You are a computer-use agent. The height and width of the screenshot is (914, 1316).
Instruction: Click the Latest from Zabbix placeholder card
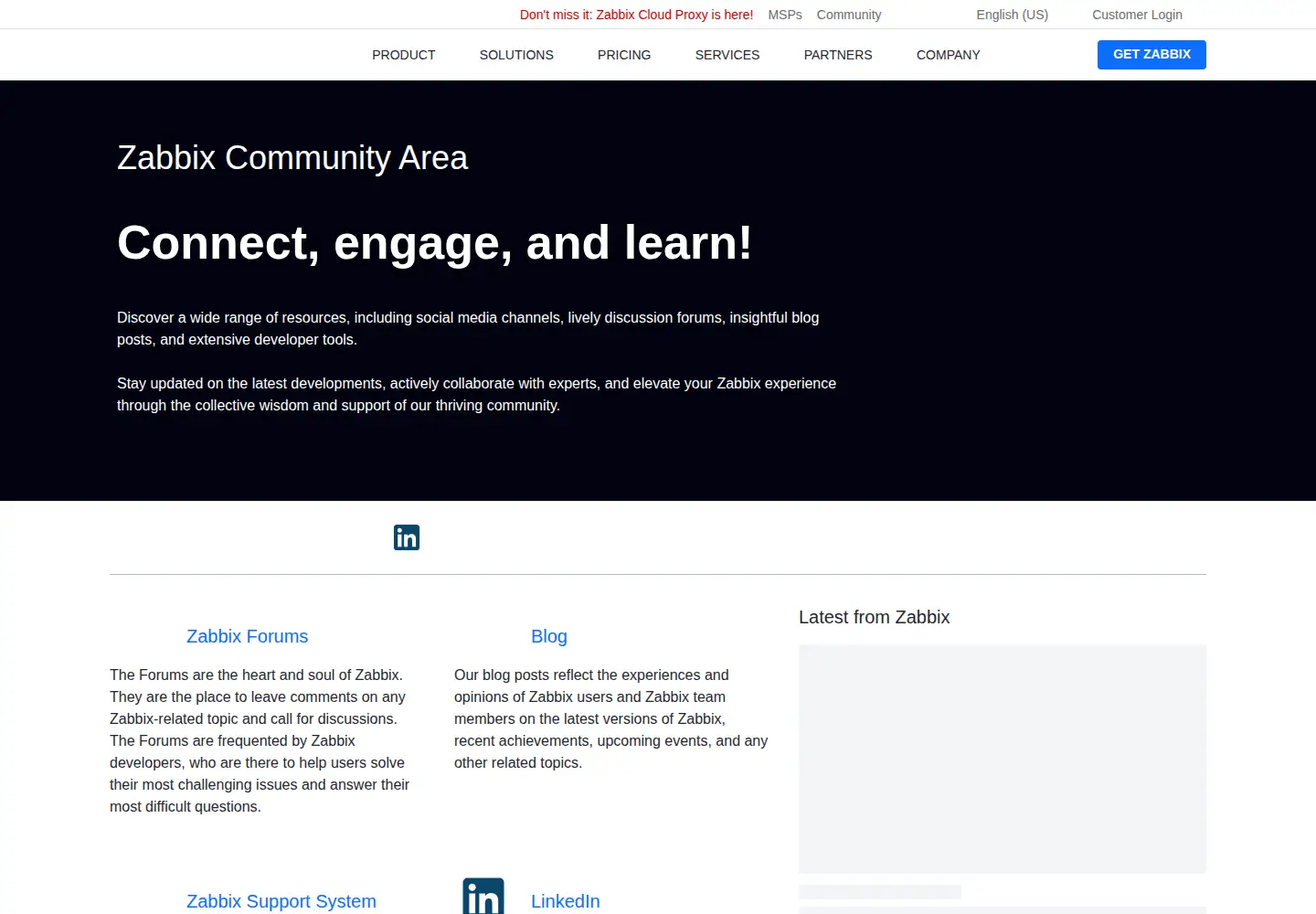coord(1003,759)
